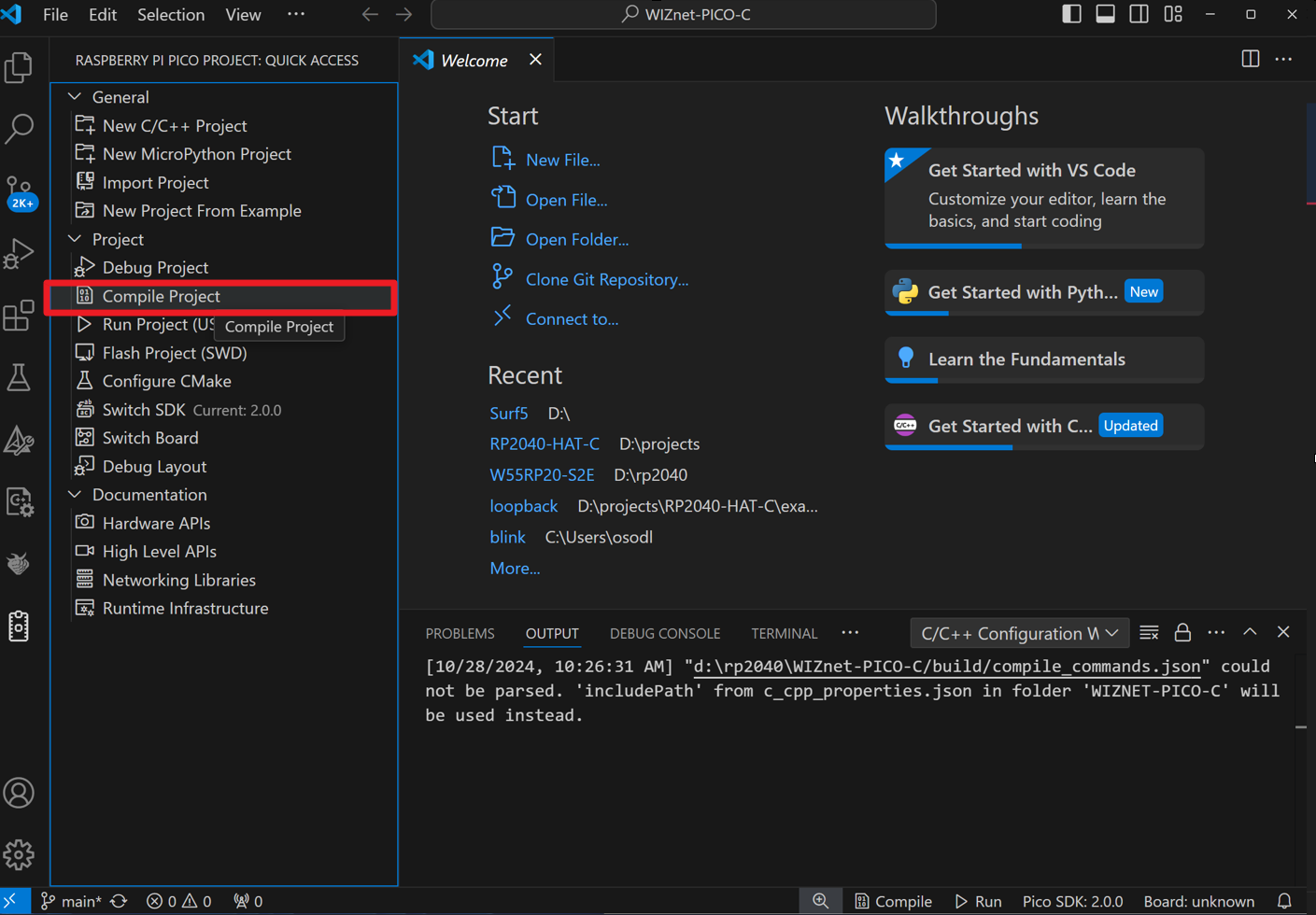Open the View menu

243,14
